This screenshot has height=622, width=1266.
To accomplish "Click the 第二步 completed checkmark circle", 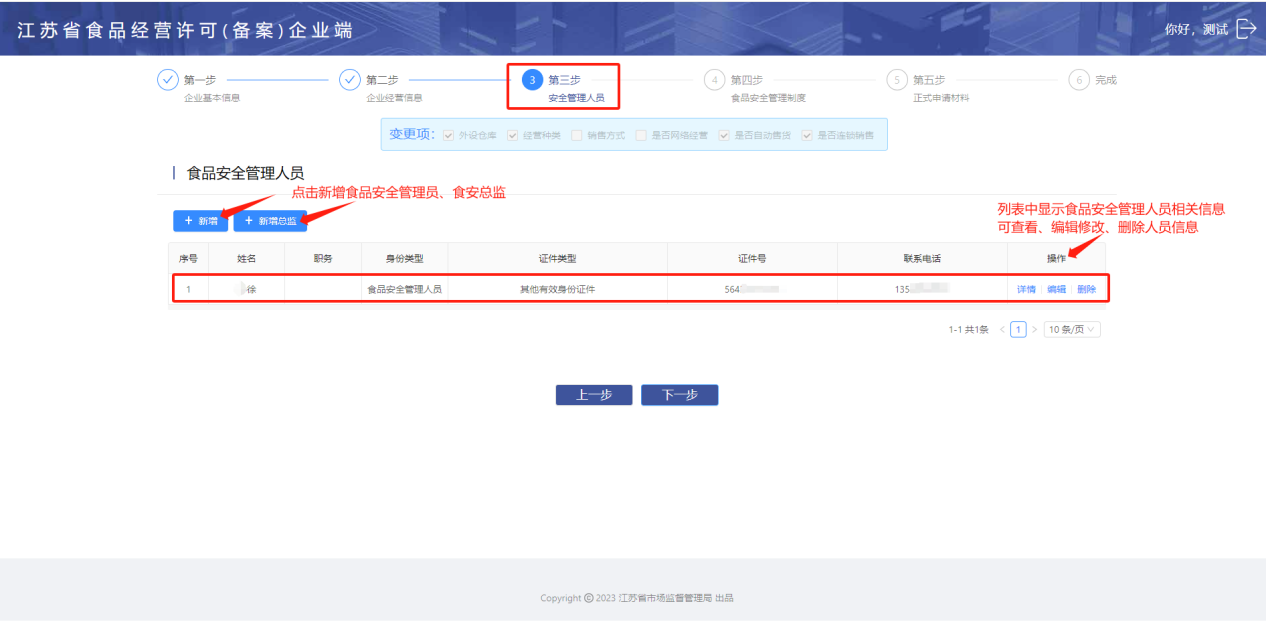I will pyautogui.click(x=350, y=80).
